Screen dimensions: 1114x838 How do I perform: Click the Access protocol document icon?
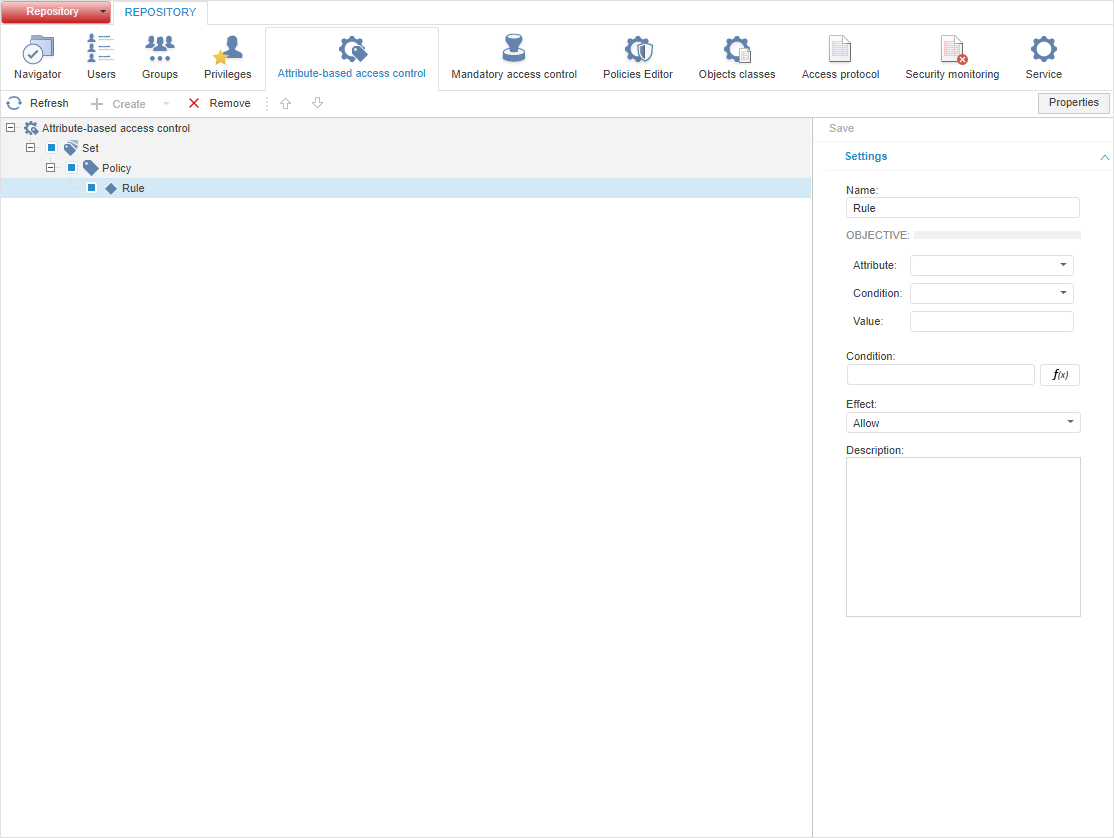tap(840, 50)
